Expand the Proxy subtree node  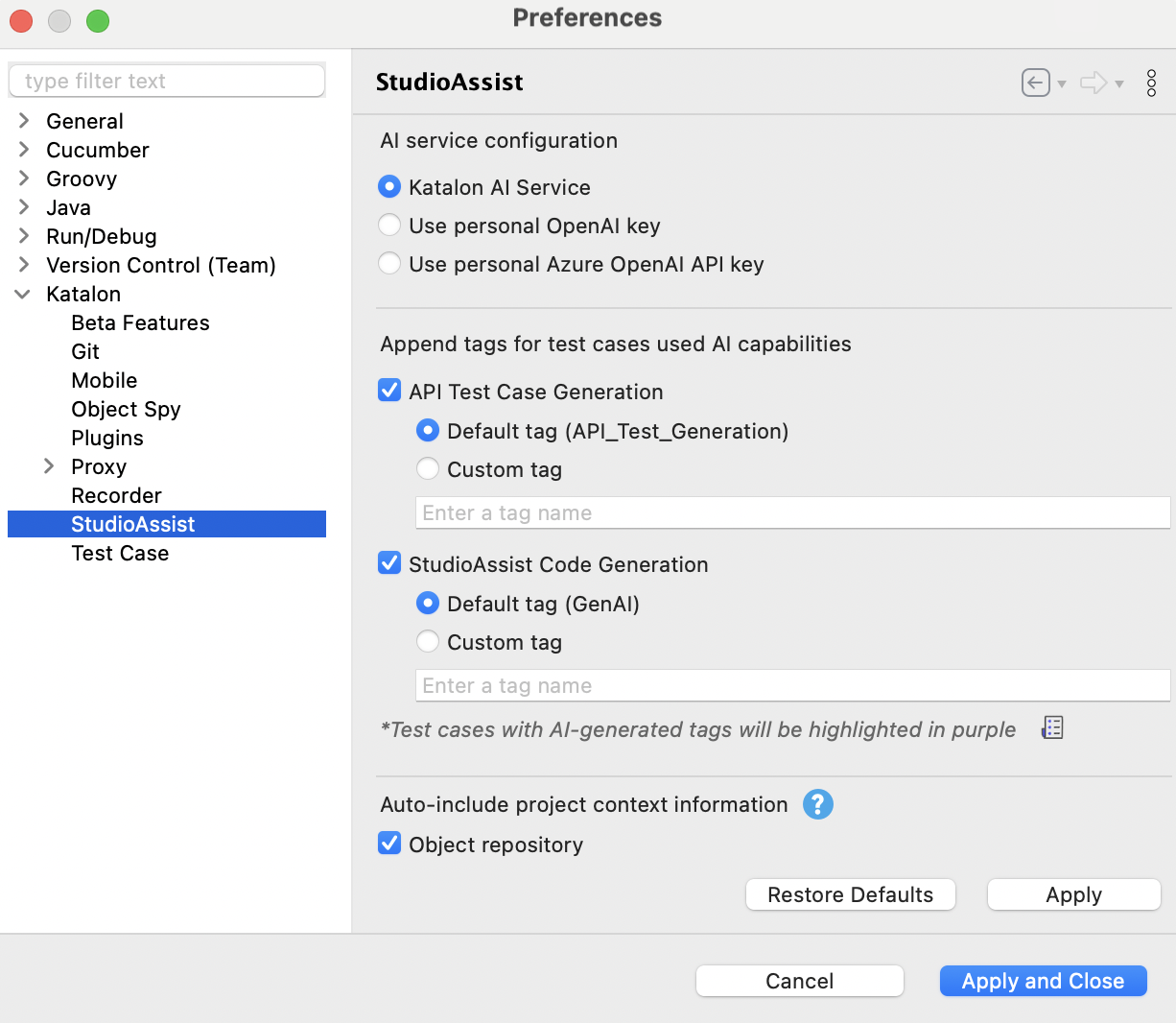[49, 465]
